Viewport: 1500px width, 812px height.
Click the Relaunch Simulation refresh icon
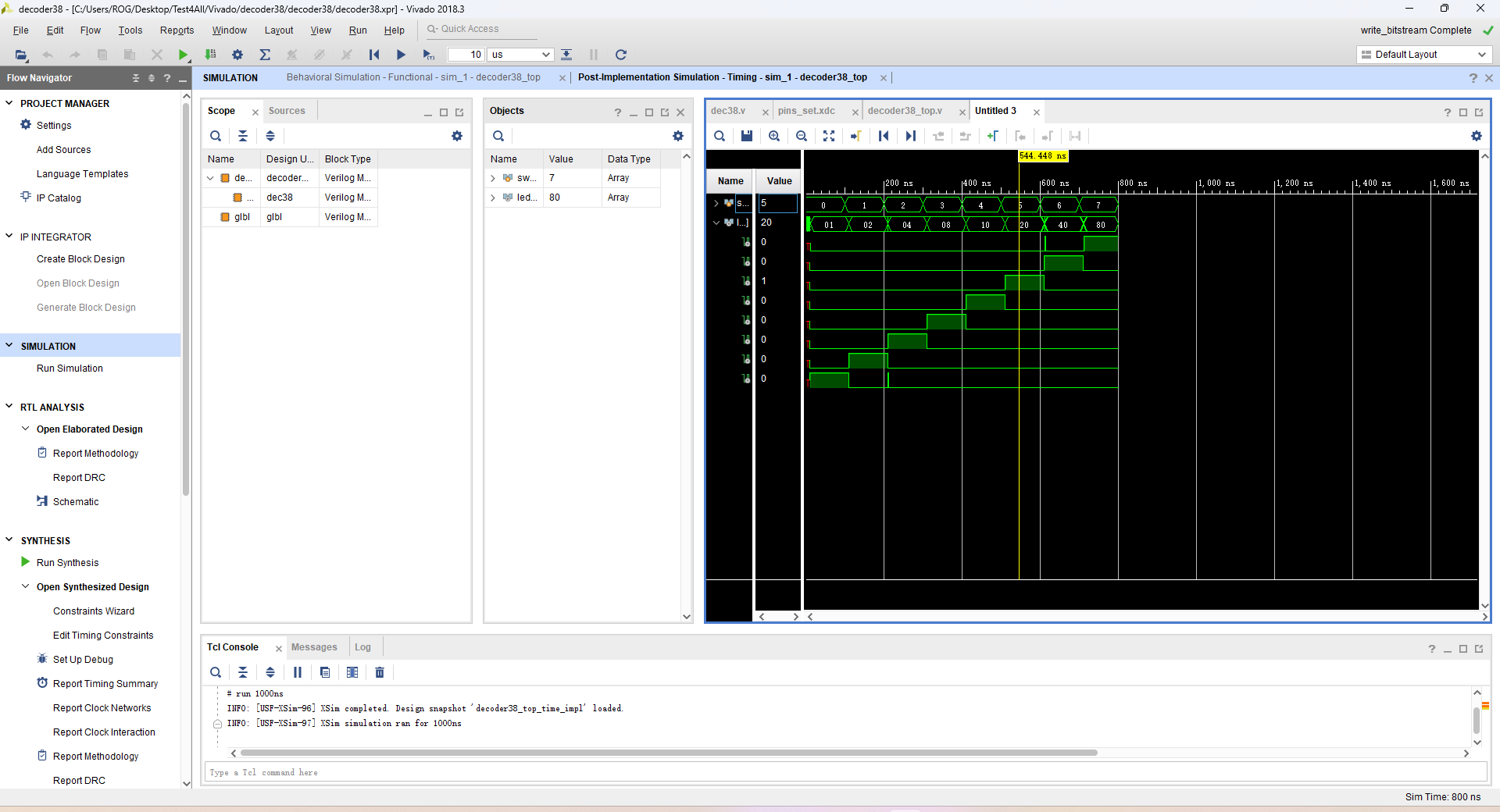click(x=621, y=55)
